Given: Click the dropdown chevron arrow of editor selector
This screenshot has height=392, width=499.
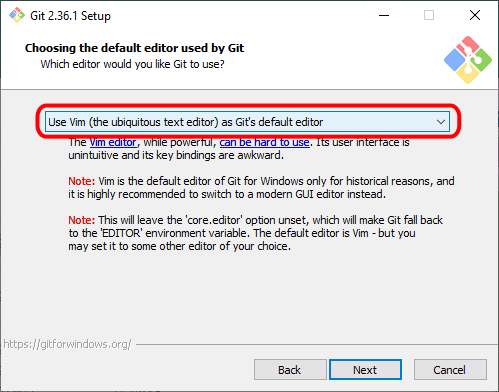Looking at the screenshot, I should click(x=441, y=122).
